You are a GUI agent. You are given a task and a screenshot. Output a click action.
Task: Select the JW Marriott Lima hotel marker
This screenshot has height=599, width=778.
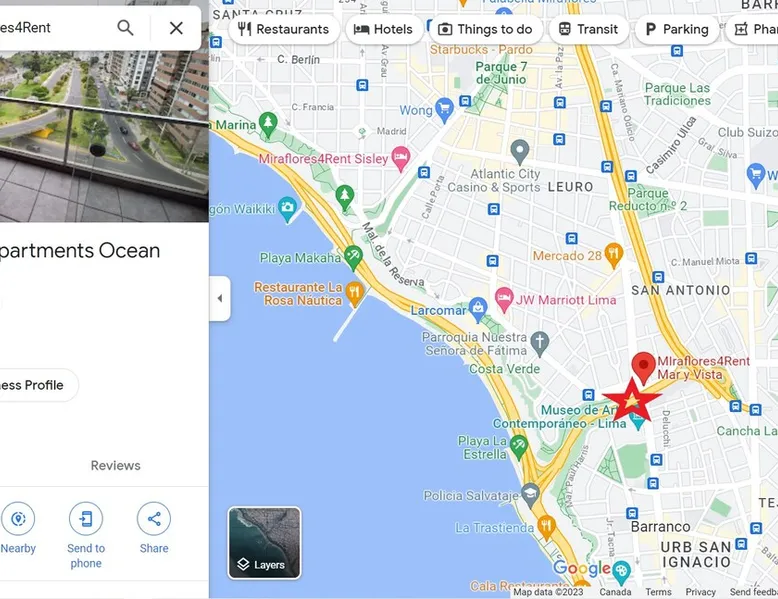pyautogui.click(x=504, y=300)
